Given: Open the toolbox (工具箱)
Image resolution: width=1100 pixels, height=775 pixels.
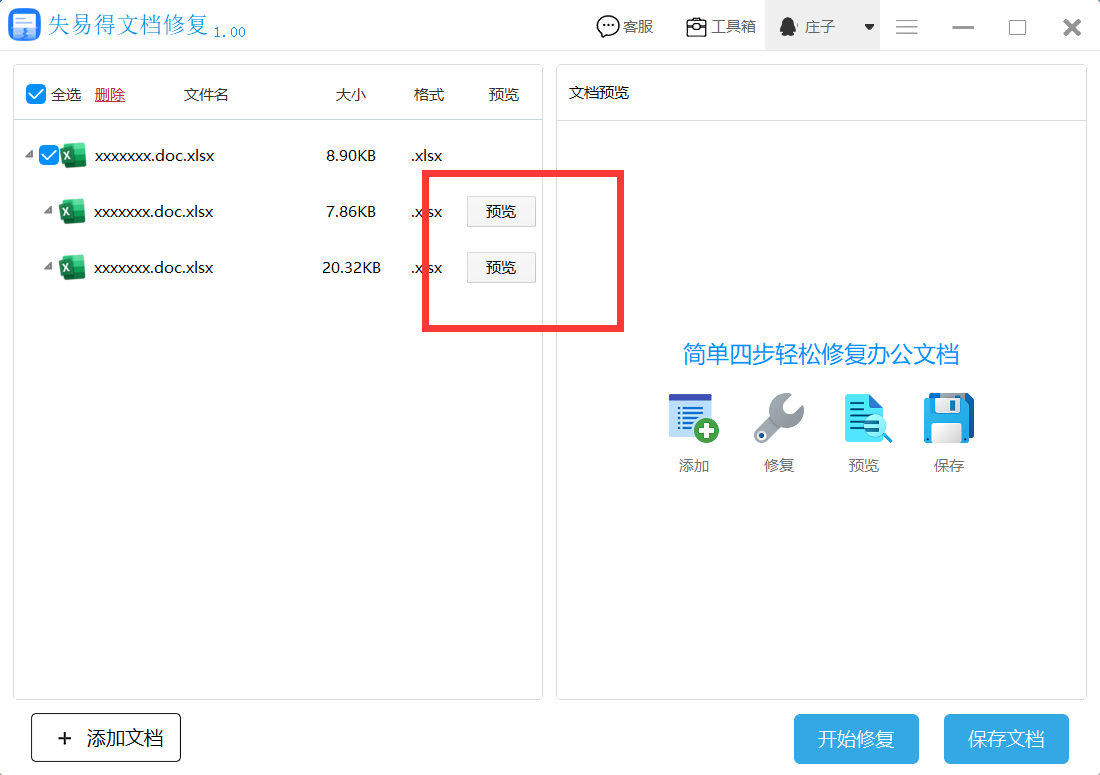Looking at the screenshot, I should point(720,27).
